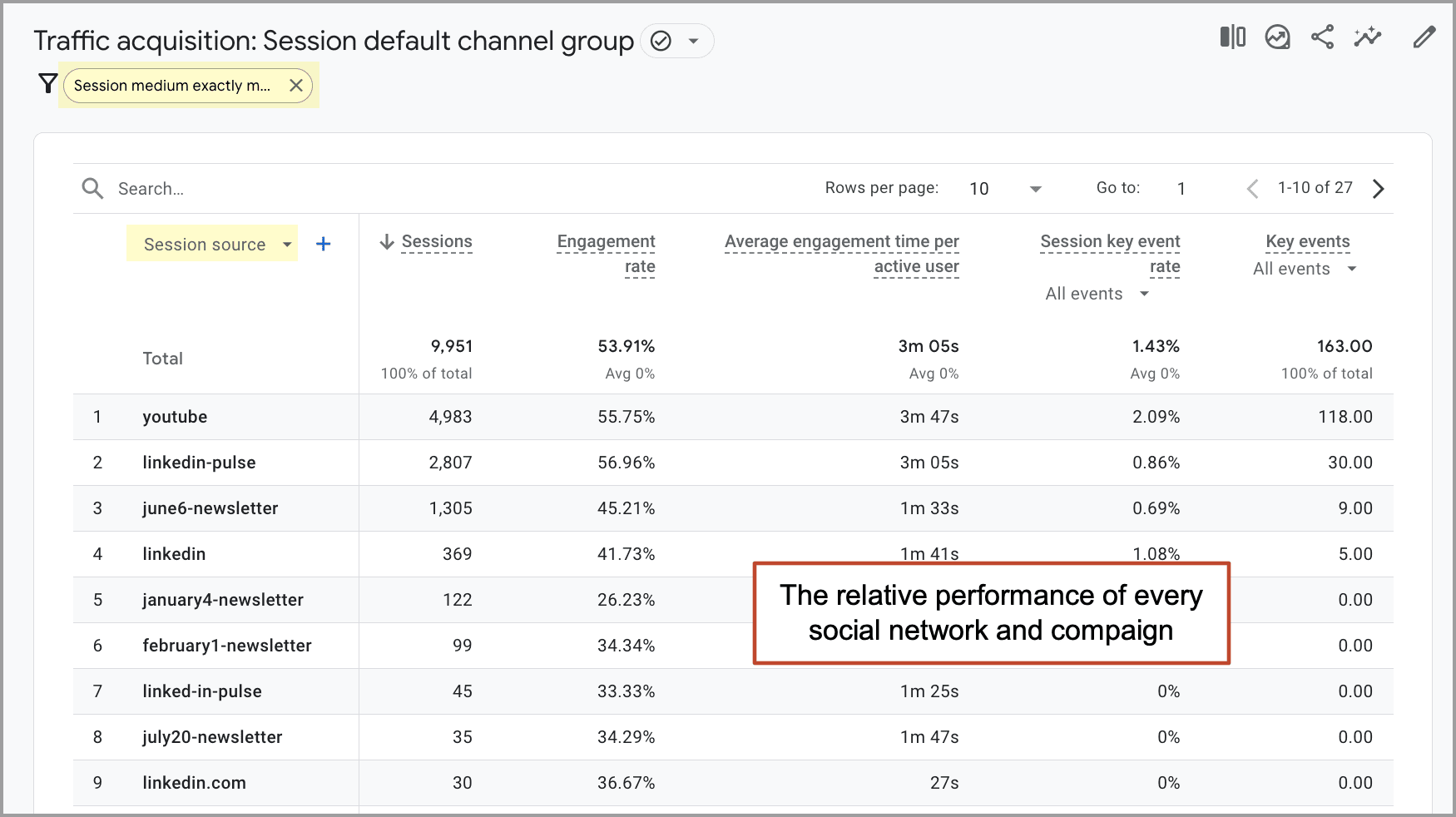Click the sort descending arrow by Sessions
This screenshot has height=817, width=1456.
coord(387,242)
